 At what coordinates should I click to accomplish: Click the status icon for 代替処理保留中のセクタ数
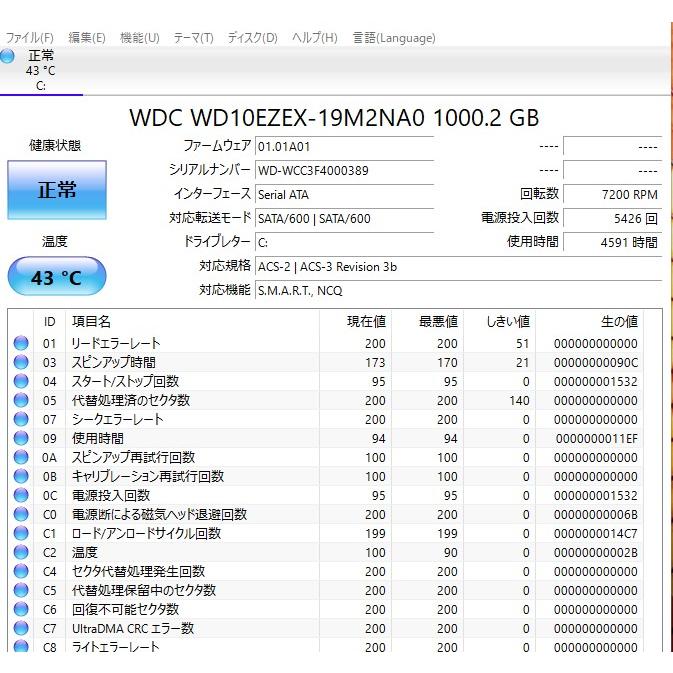coord(21,590)
